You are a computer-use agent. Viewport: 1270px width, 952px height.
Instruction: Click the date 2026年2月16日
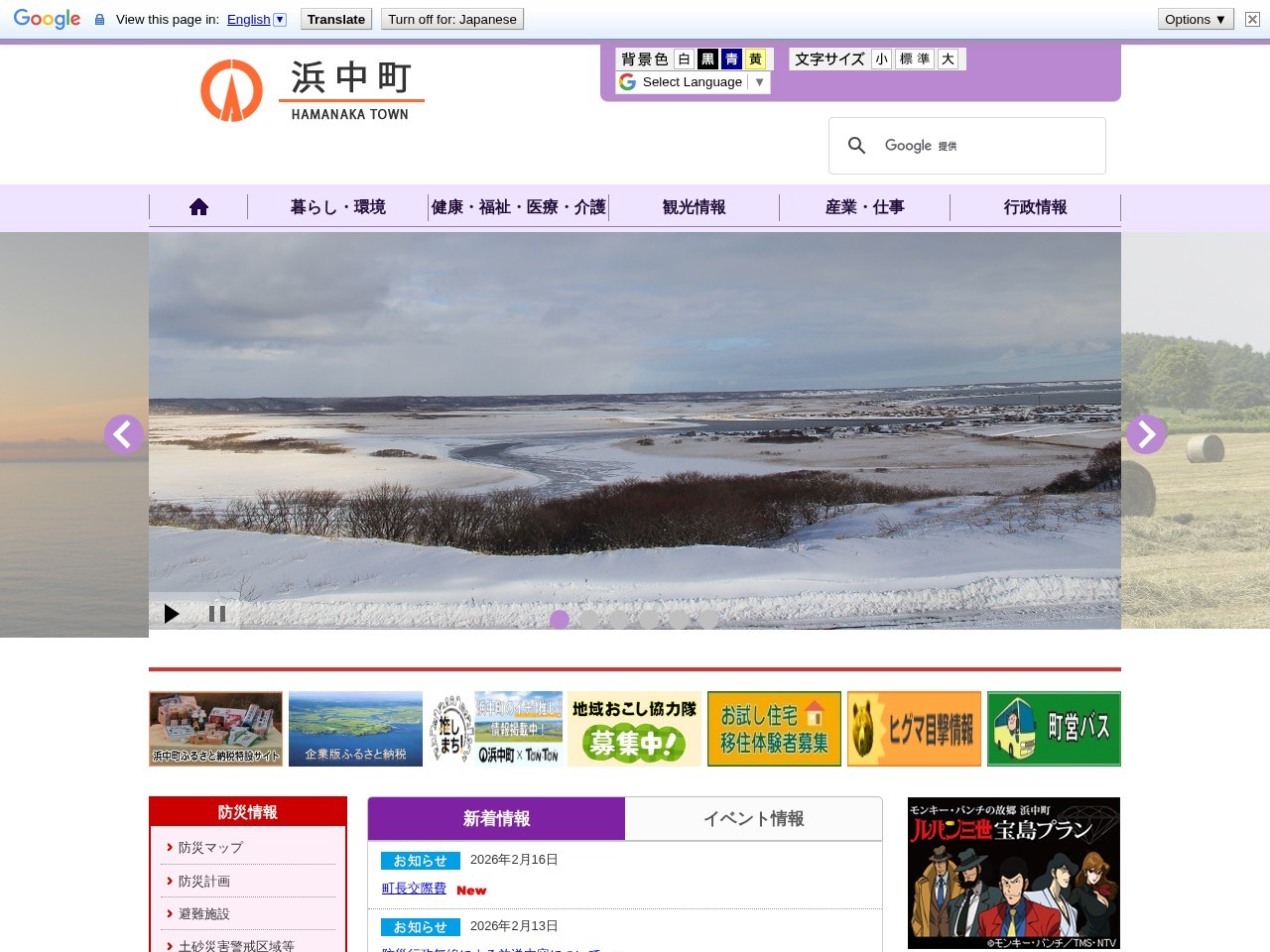tap(514, 860)
